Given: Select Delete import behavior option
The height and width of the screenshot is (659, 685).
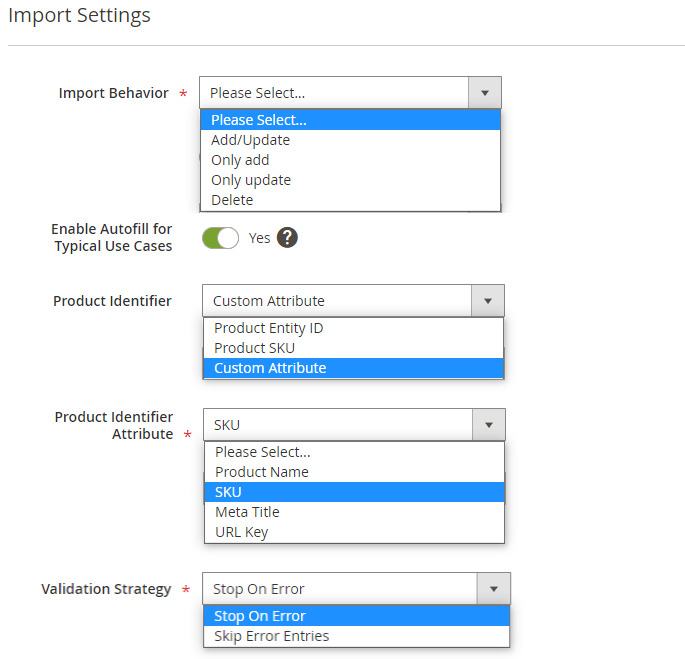Looking at the screenshot, I should (x=350, y=200).
